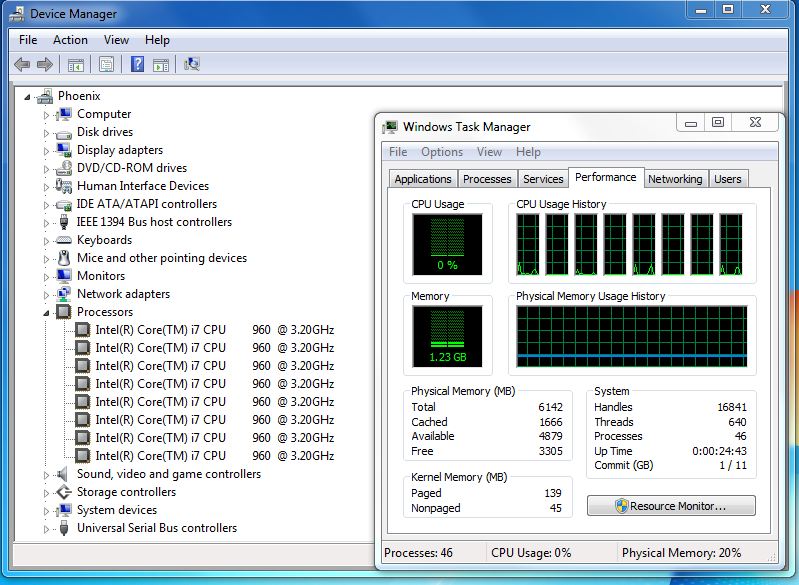Click the Forward arrow in Device Manager toolbar
Viewport: 799px width, 585px height.
pos(45,64)
